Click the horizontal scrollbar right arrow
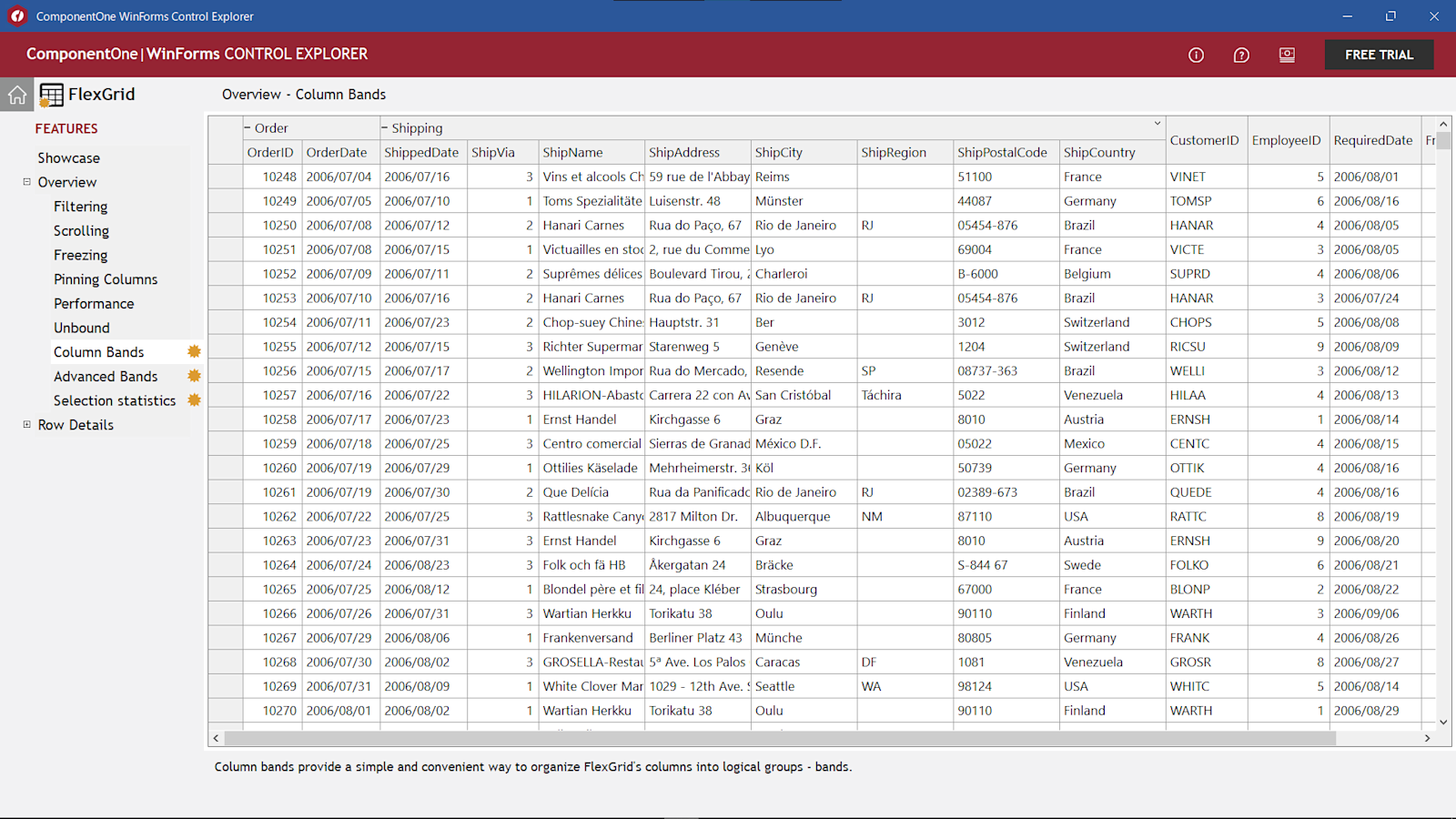Screen dimensions: 1456x819 1427,739
